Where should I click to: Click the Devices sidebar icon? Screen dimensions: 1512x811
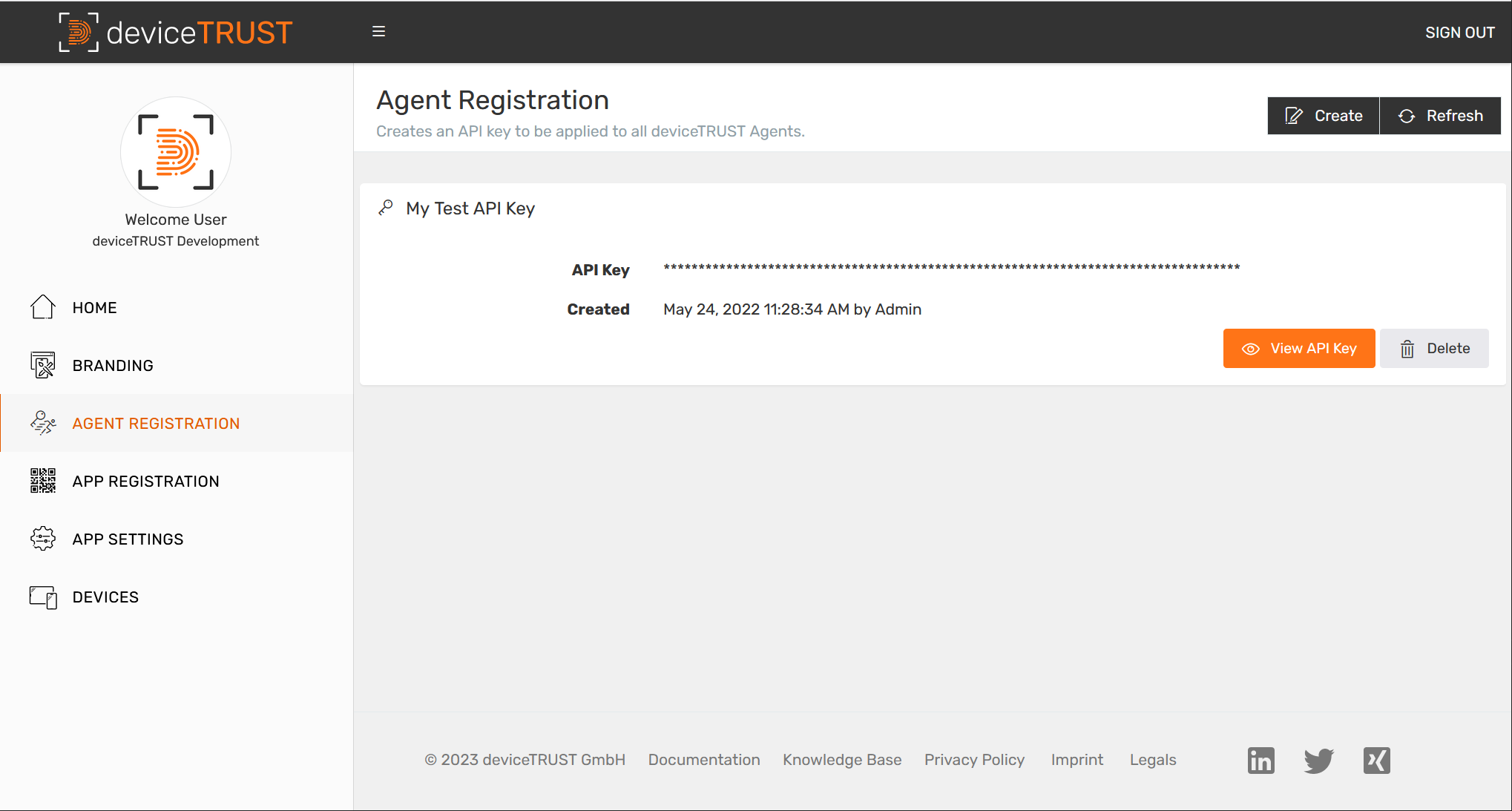click(x=42, y=597)
